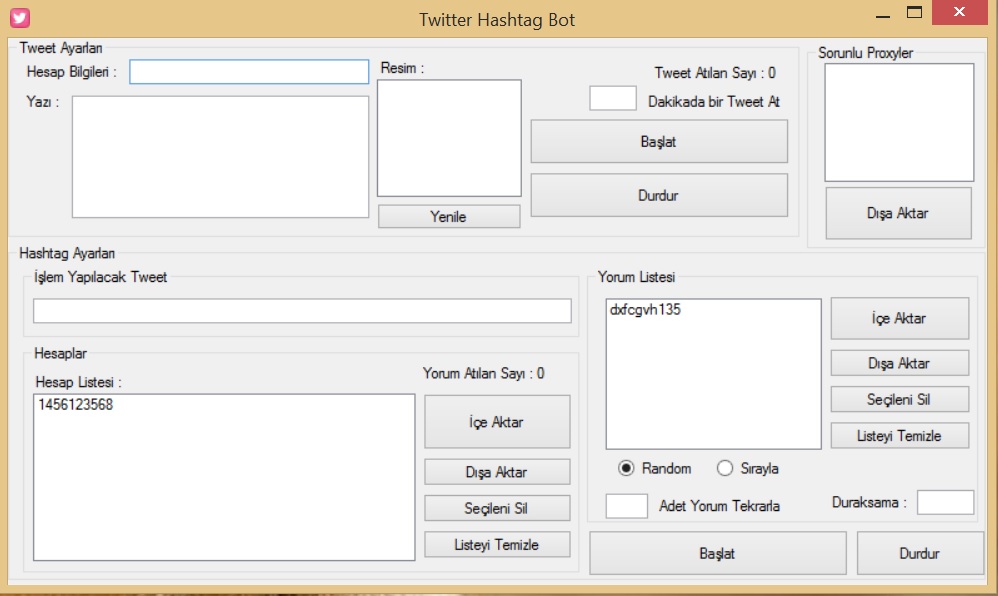Click Listeyi Temizle in Yorum Listesi section
Image resolution: width=998 pixels, height=596 pixels.
tap(900, 436)
